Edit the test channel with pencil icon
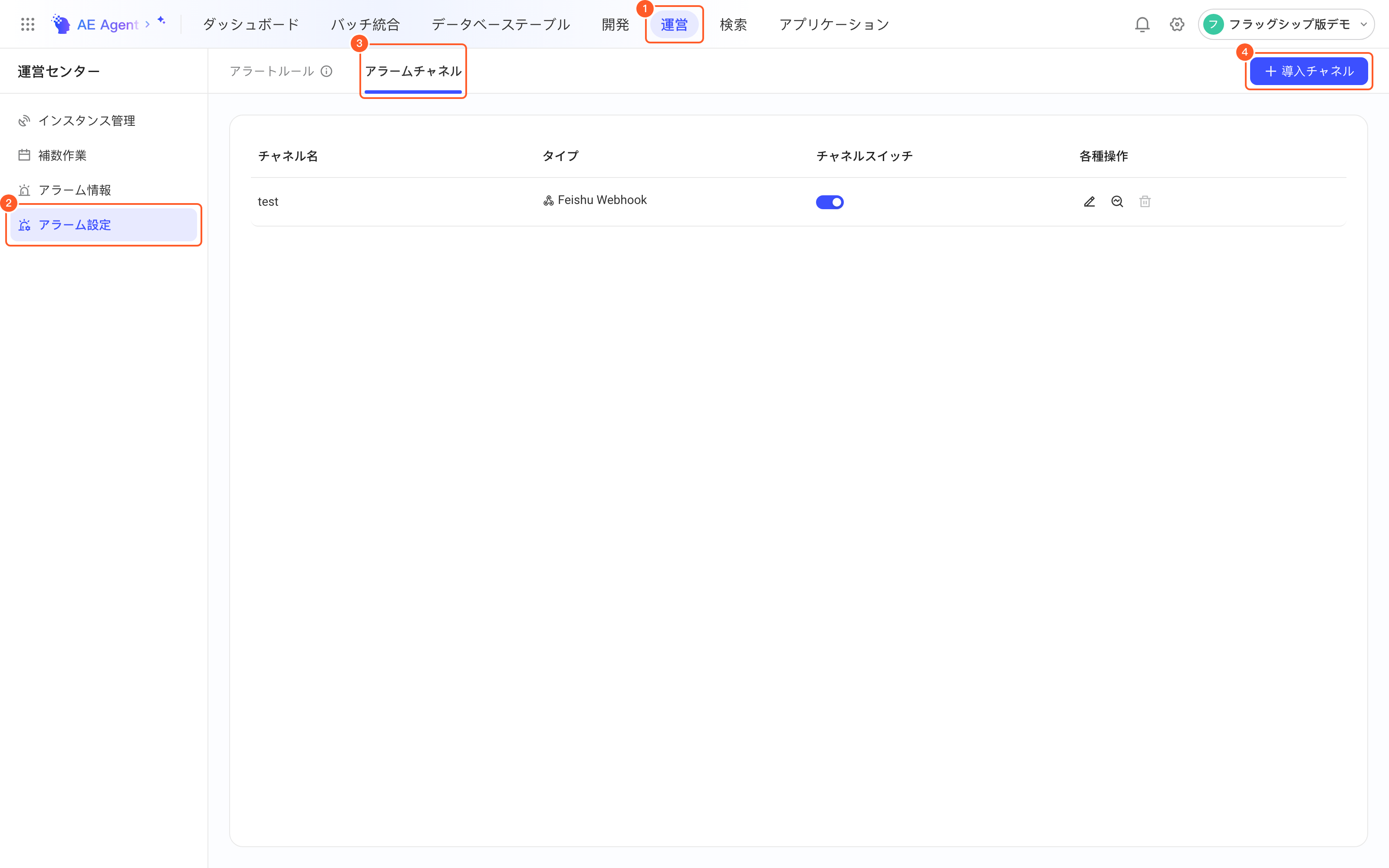This screenshot has width=1389, height=868. [x=1089, y=201]
